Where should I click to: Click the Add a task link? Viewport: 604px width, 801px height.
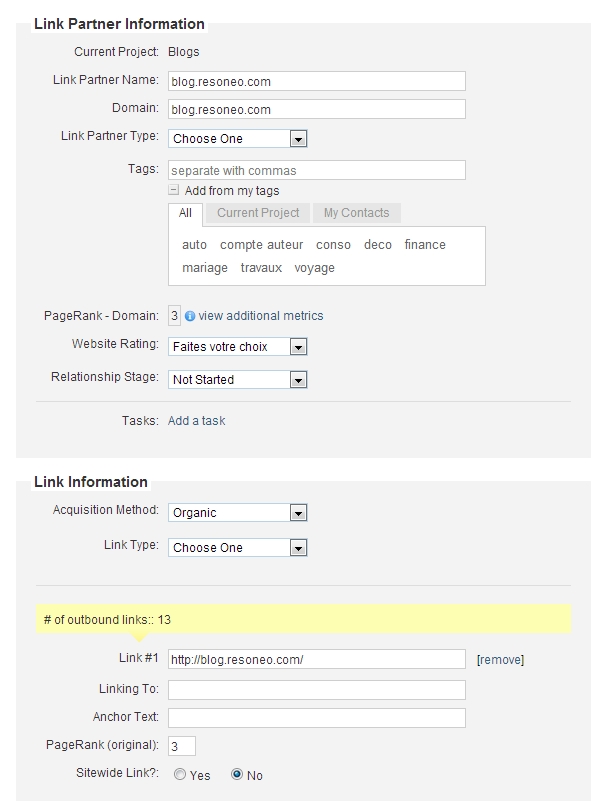coord(197,420)
